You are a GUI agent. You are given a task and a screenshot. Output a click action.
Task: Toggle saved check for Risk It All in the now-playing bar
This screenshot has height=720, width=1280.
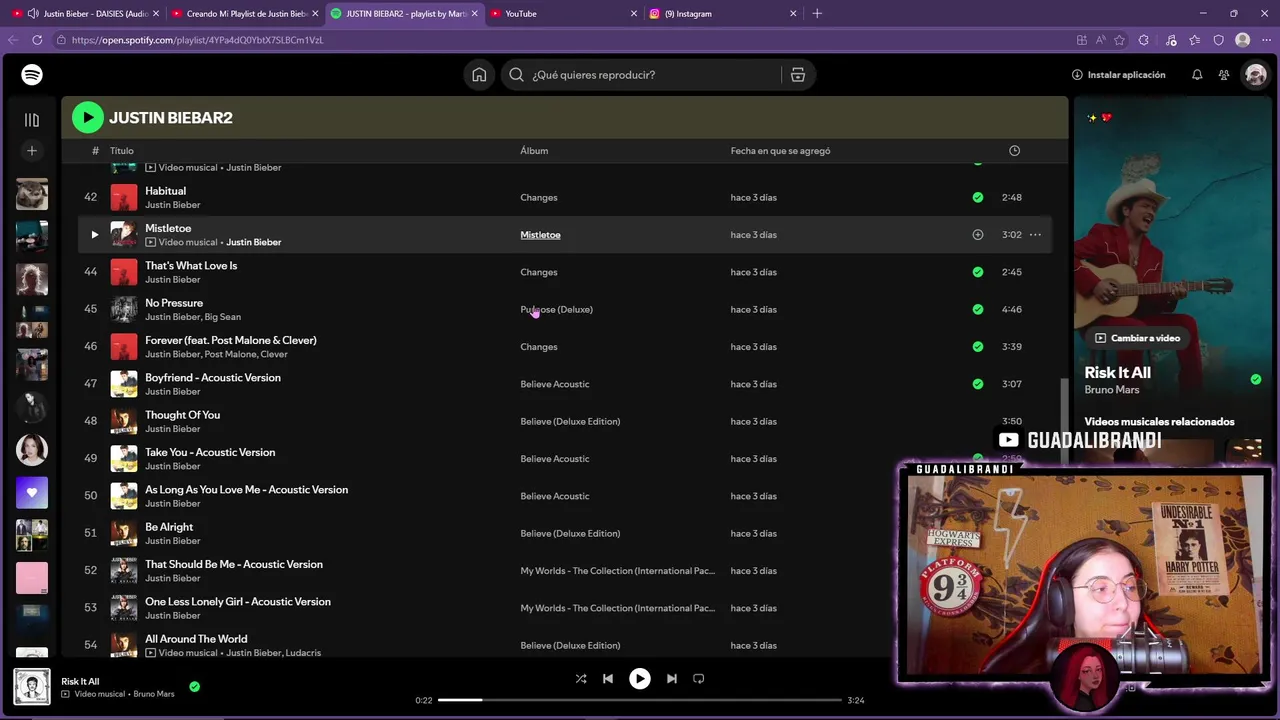(x=195, y=687)
